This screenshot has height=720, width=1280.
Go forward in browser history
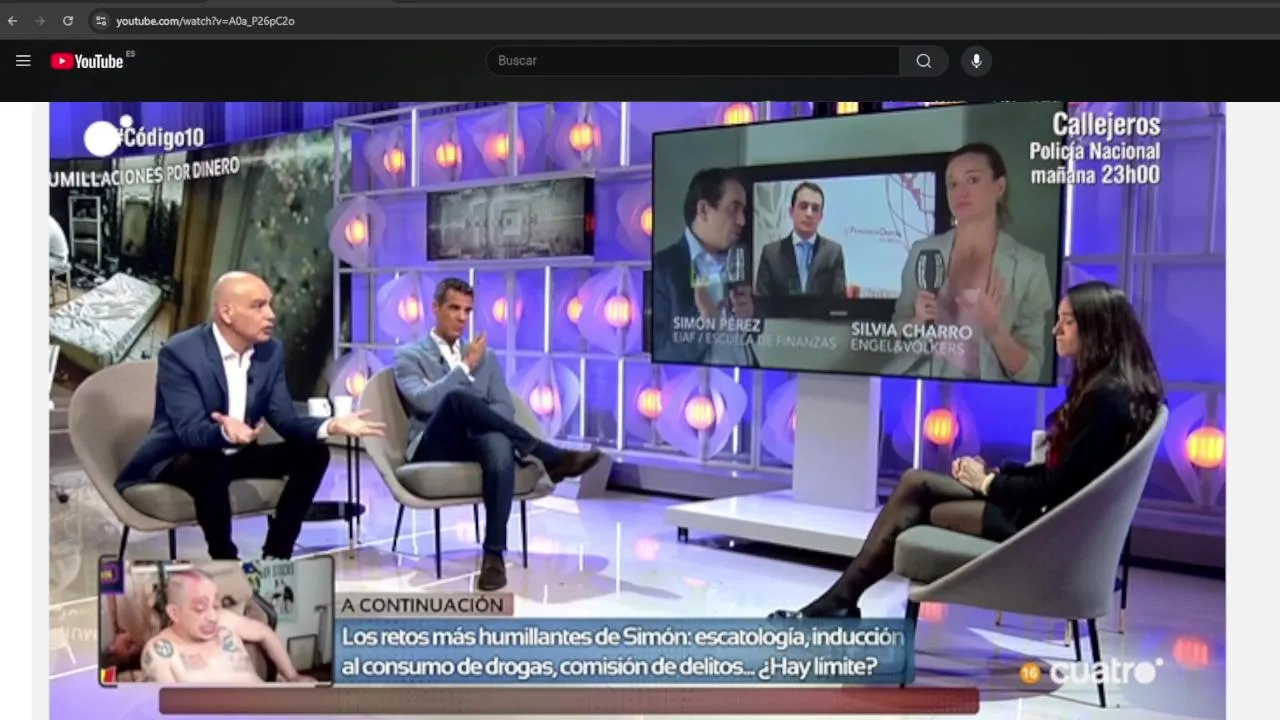pyautogui.click(x=40, y=21)
